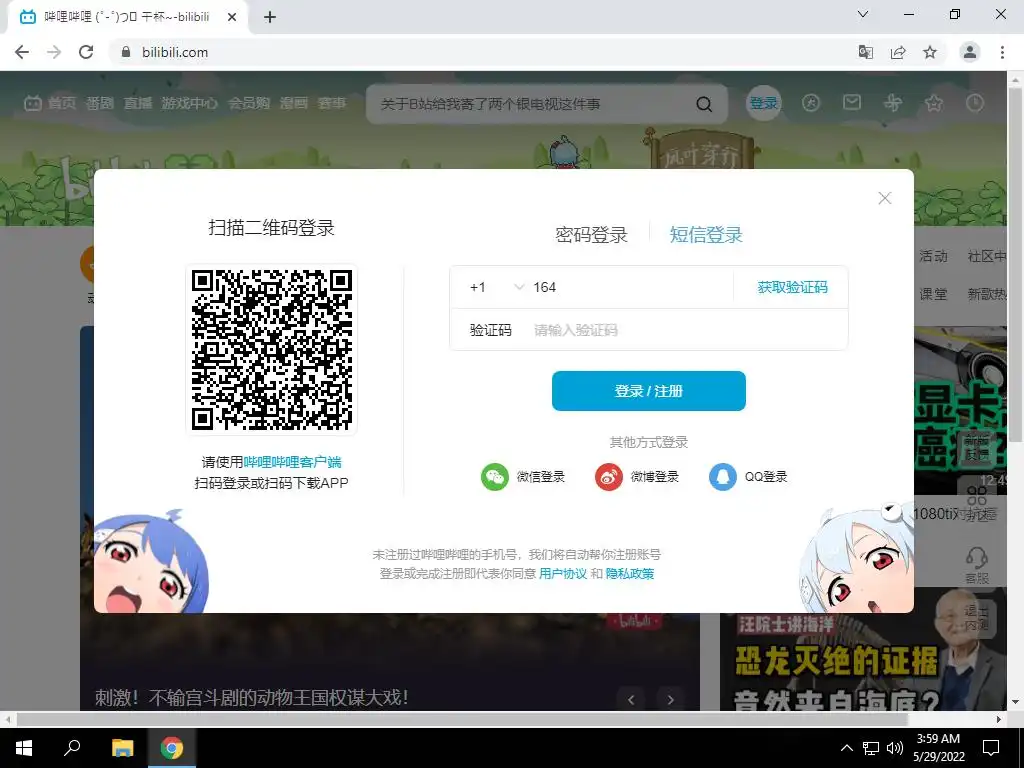Open Windows taskbar search
The width and height of the screenshot is (1024, 768).
[x=72, y=748]
